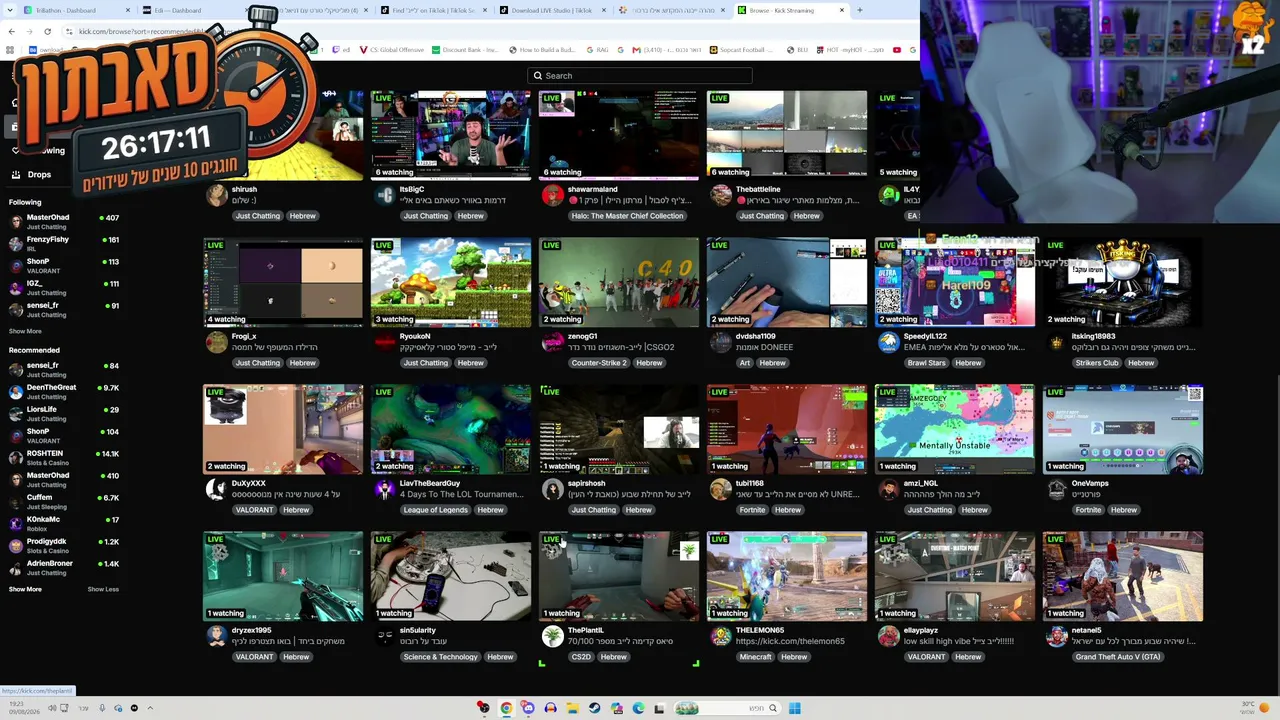The height and width of the screenshot is (720, 1280).
Task: Open Thebattleline channel avatar
Action: tap(720, 195)
